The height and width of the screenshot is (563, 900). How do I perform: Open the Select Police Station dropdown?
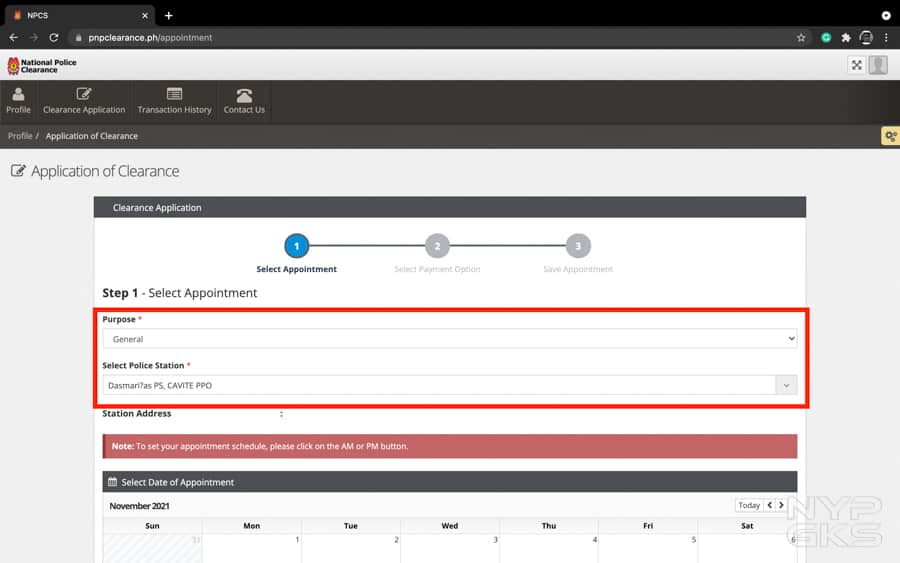[449, 385]
